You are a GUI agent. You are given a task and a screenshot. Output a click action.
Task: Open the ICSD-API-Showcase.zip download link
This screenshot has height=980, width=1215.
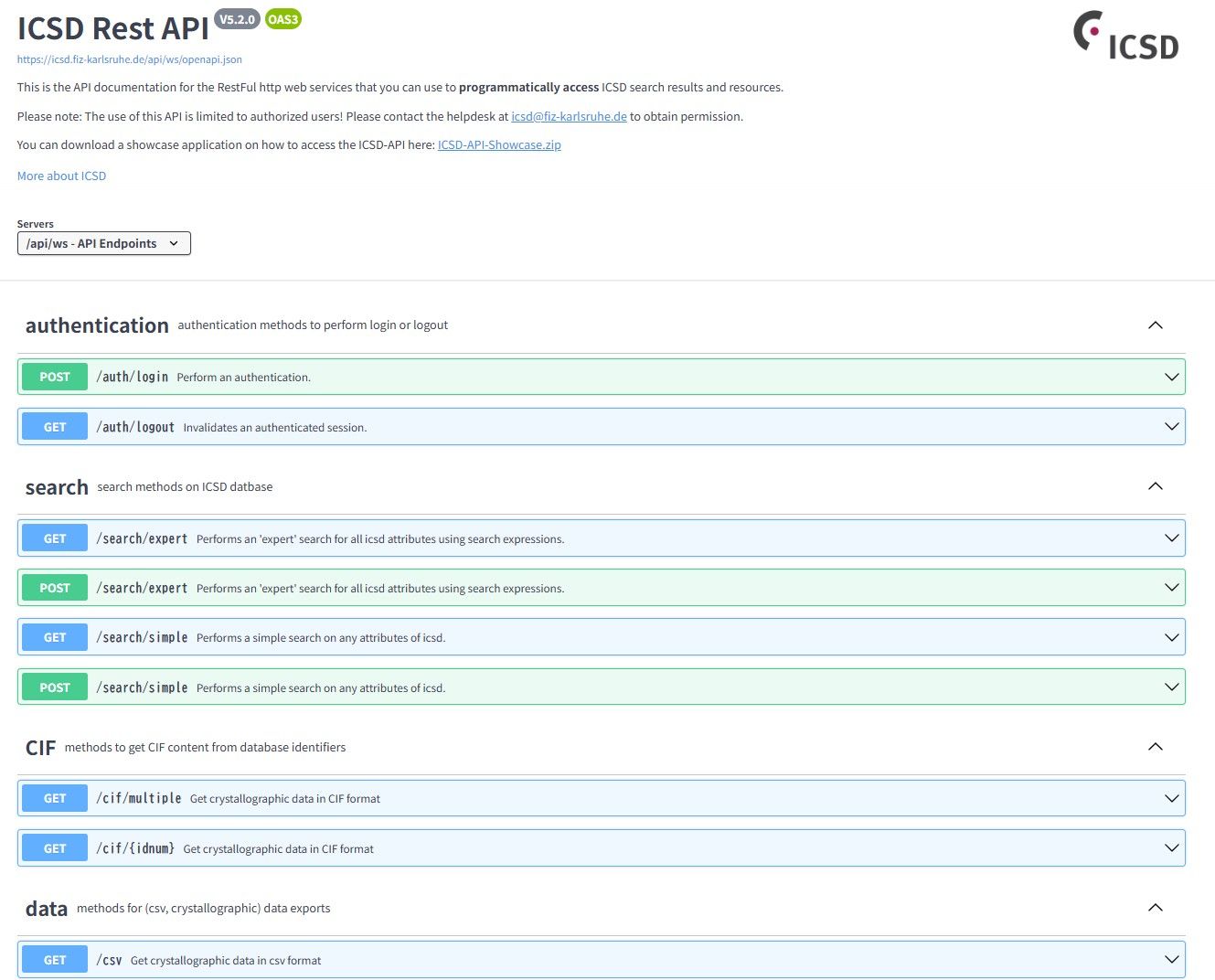499,144
